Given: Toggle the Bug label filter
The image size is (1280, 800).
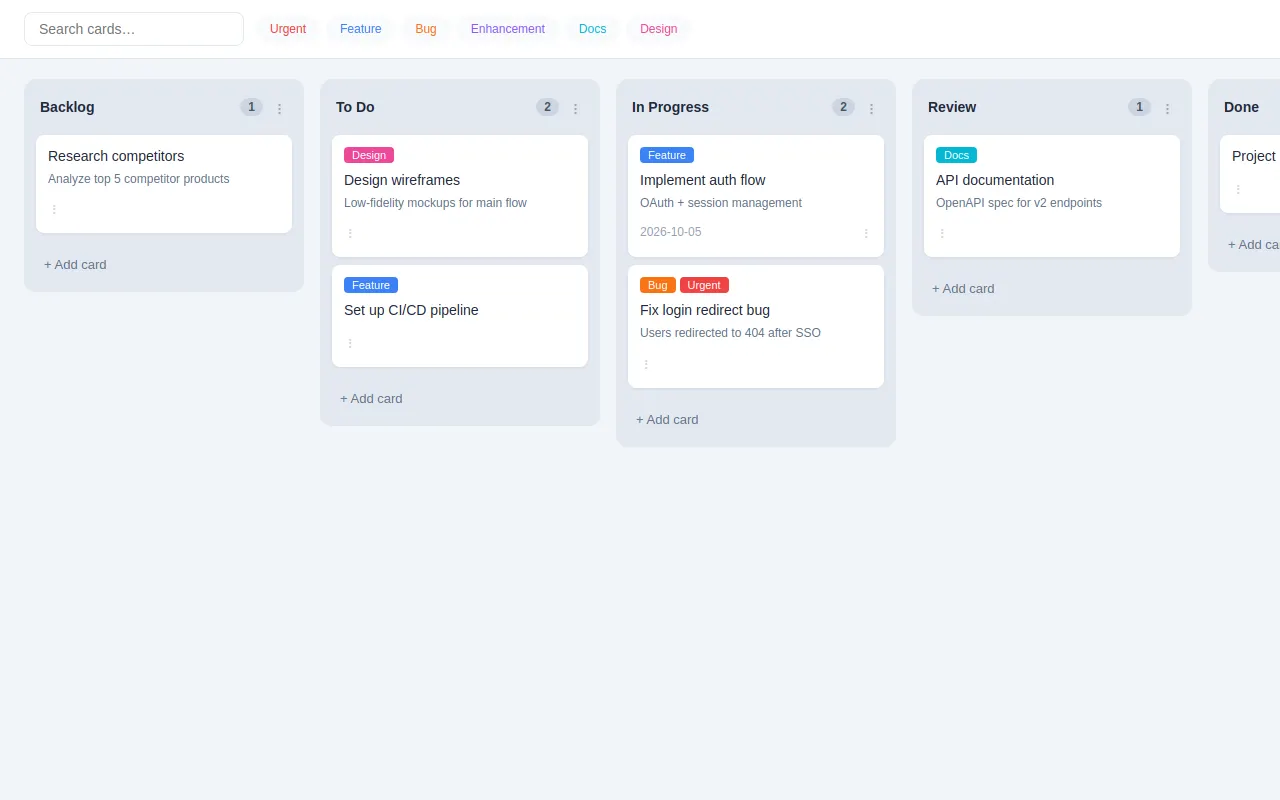Looking at the screenshot, I should pos(426,29).
